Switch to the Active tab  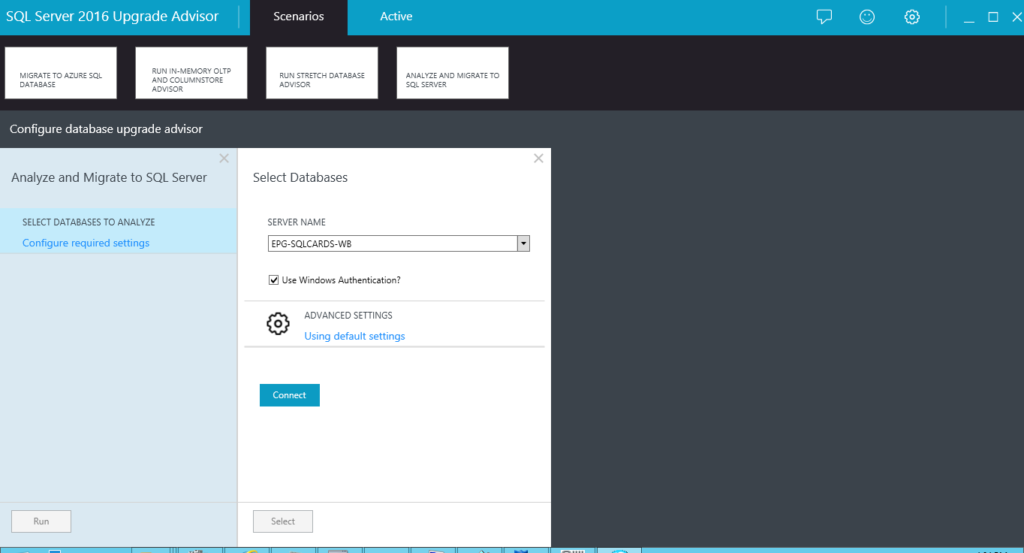coord(396,17)
